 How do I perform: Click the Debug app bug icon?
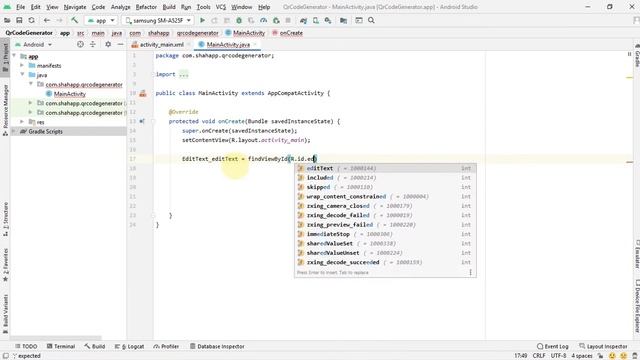pos(239,20)
